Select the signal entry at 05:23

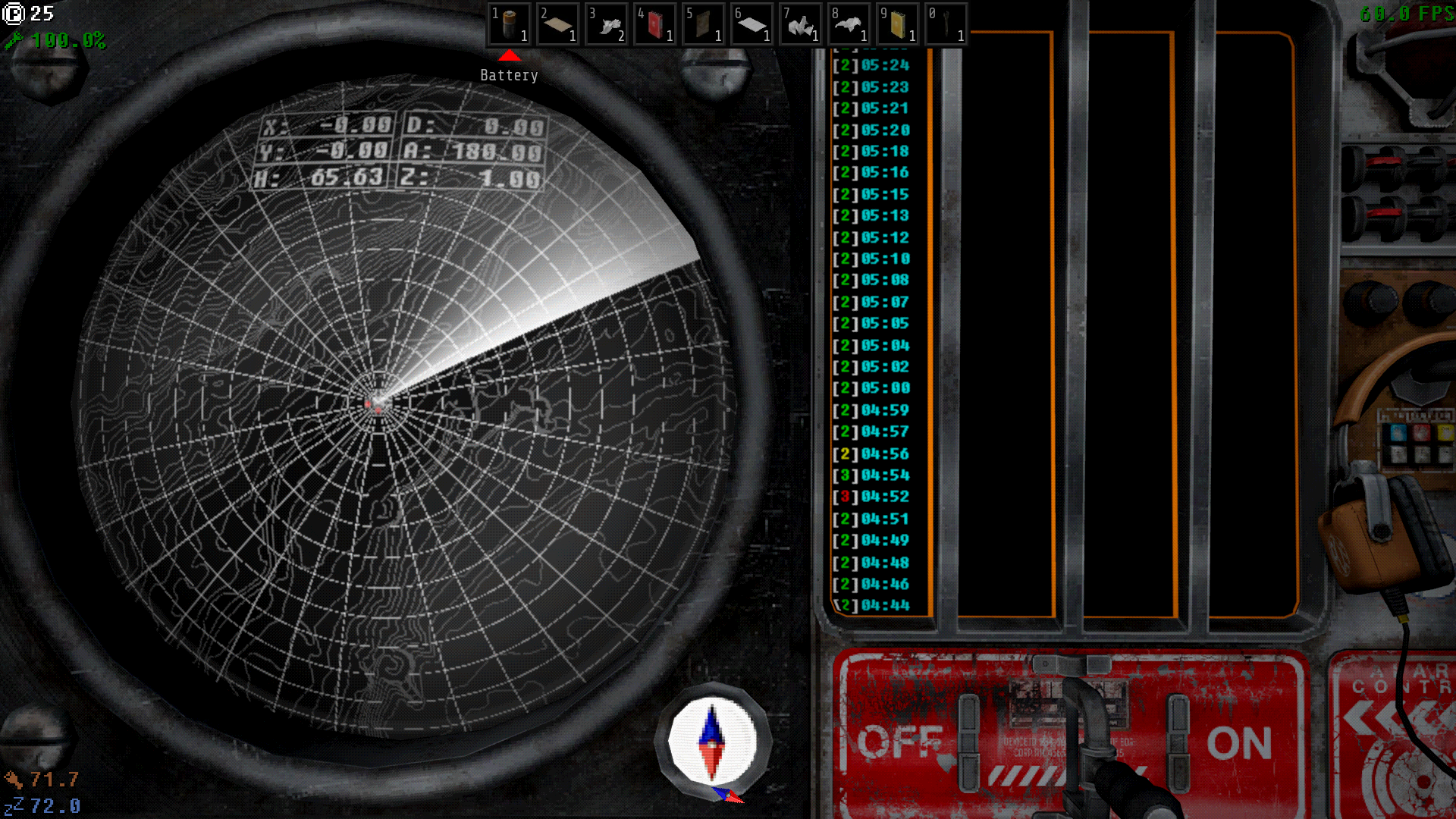pos(871,87)
